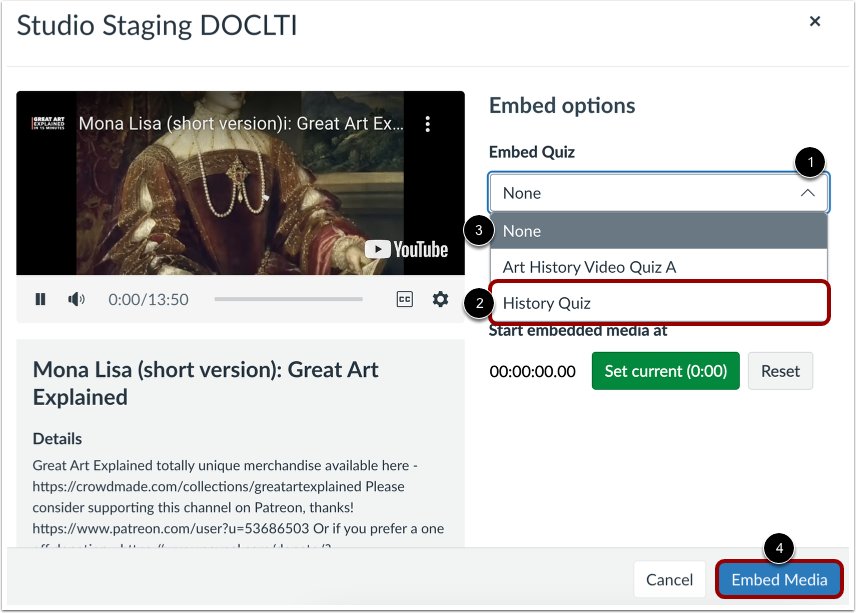
Task: Click the YouTube logo on video
Action: click(407, 249)
